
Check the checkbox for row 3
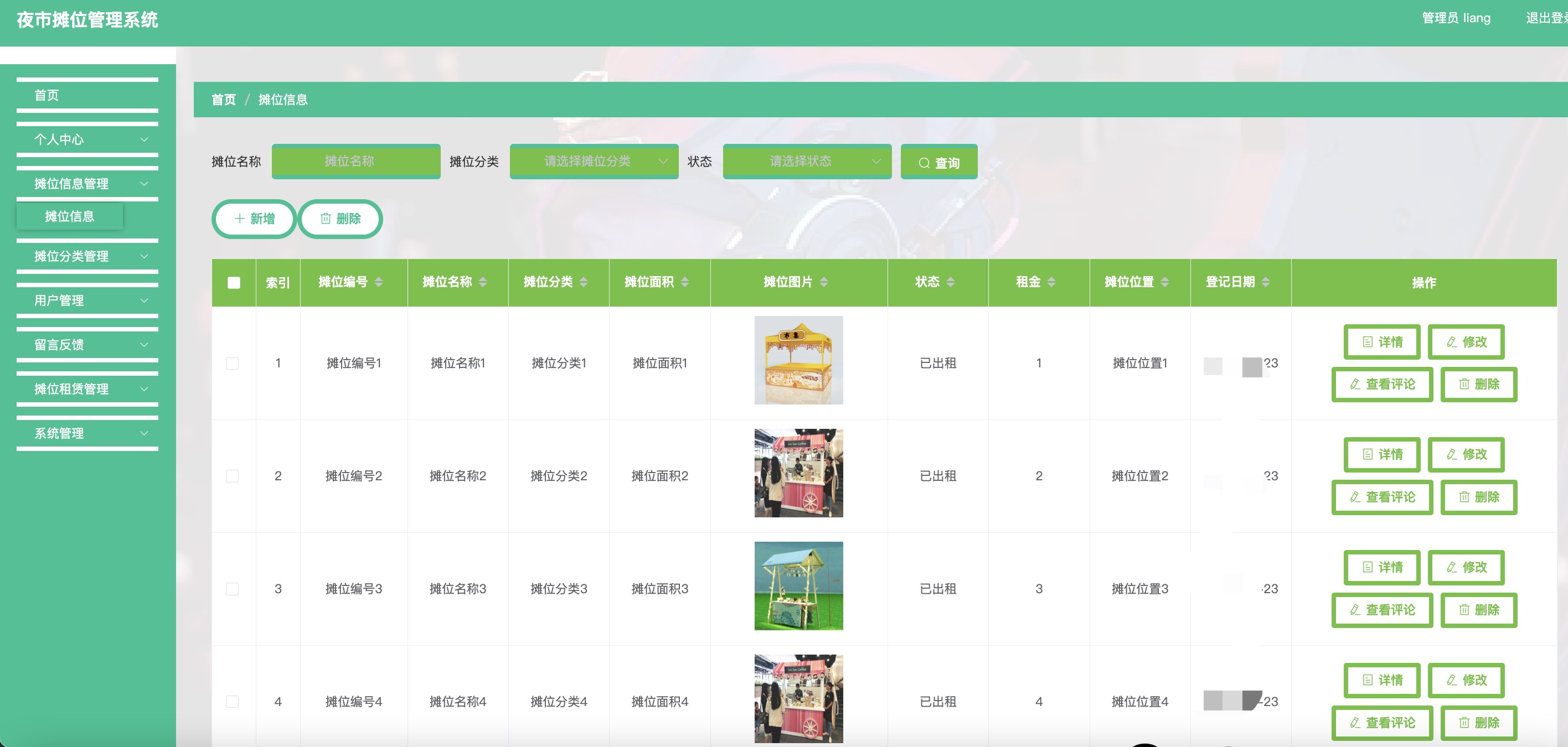coord(232,589)
